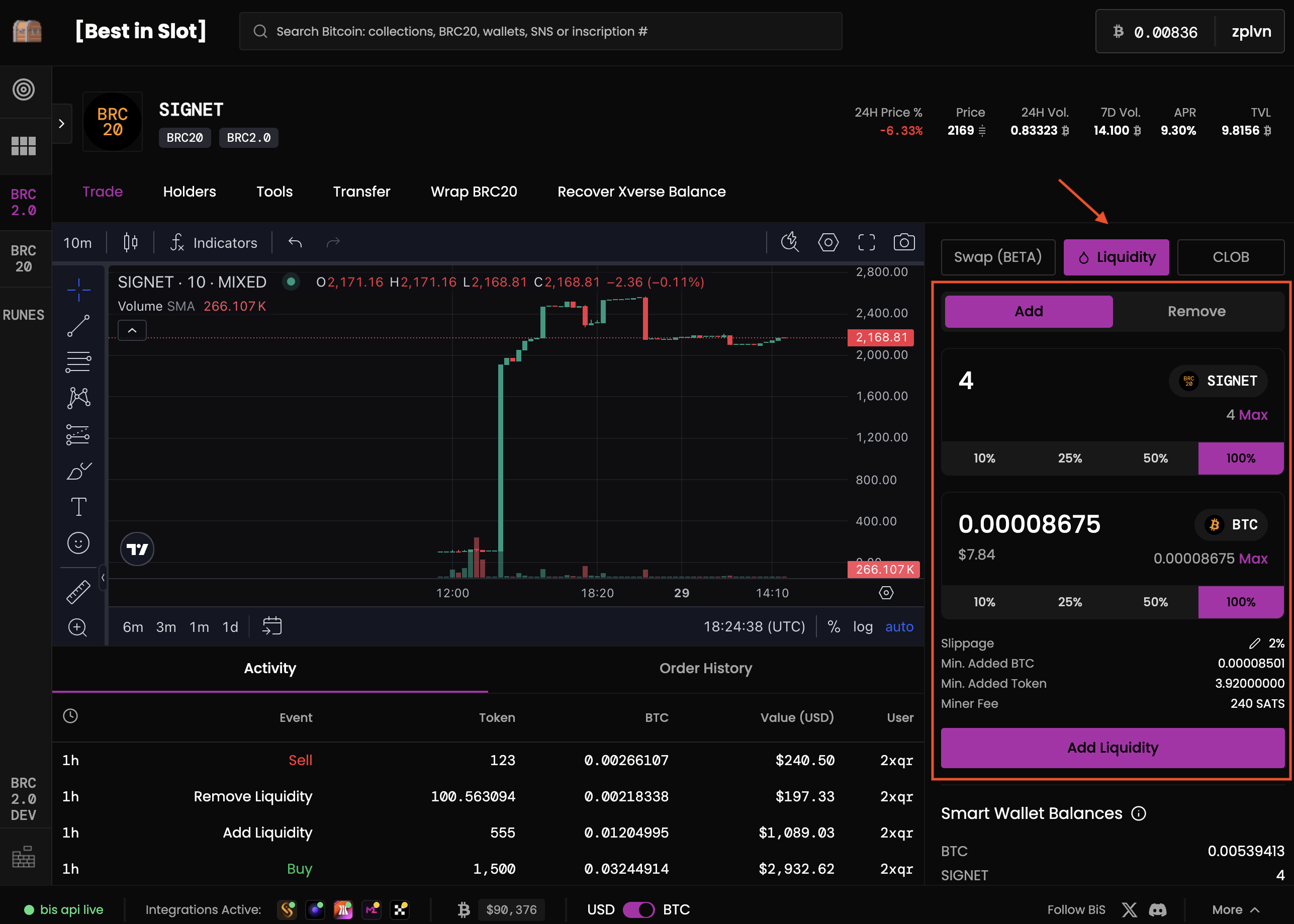Open the emoji icons tool
This screenshot has height=924, width=1294.
point(78,543)
